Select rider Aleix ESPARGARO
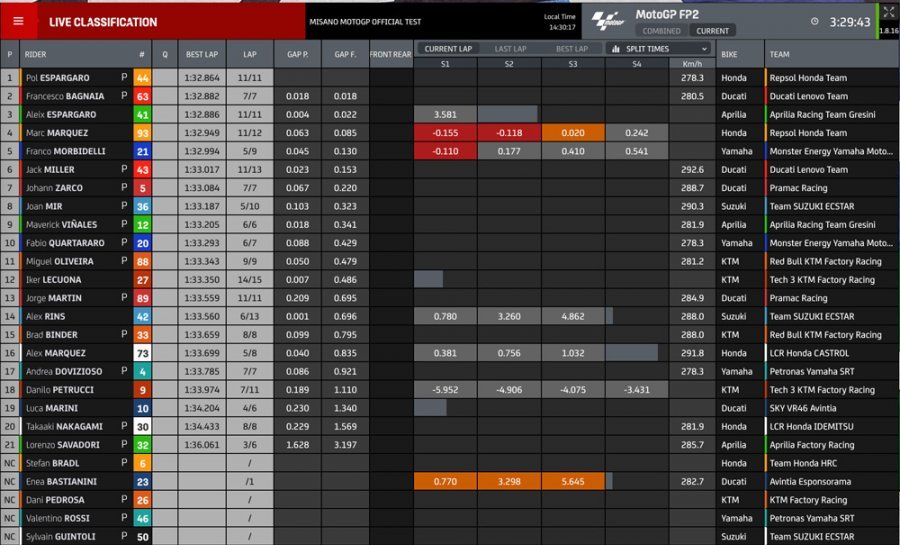The image size is (900, 545). pos(61,115)
